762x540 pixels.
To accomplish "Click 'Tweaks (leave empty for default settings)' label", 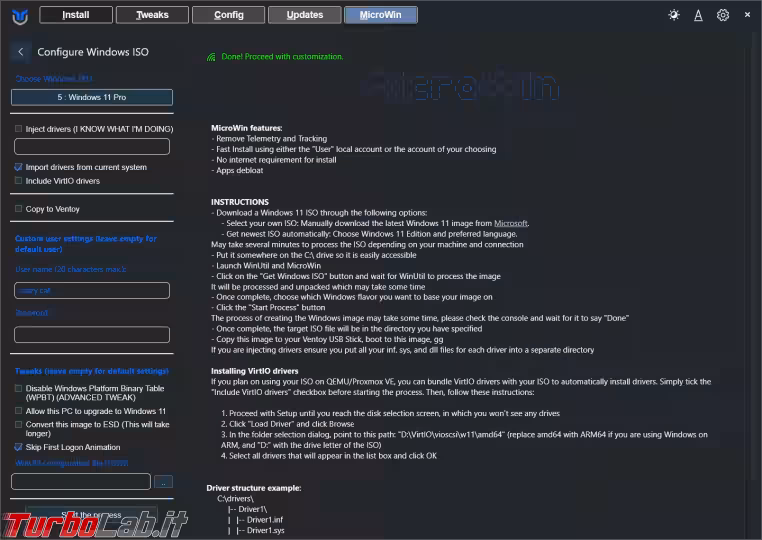I will [92, 371].
